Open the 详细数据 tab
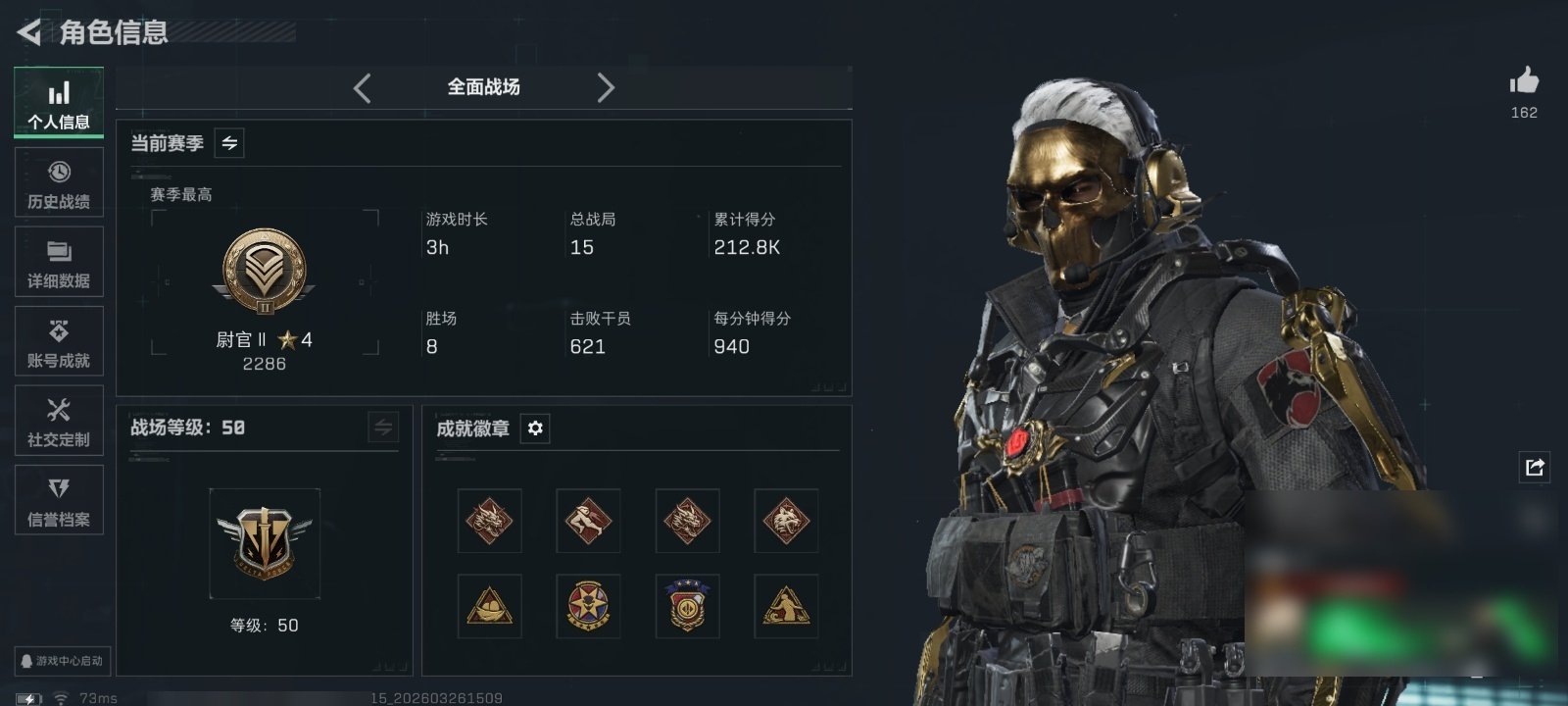 point(59,262)
